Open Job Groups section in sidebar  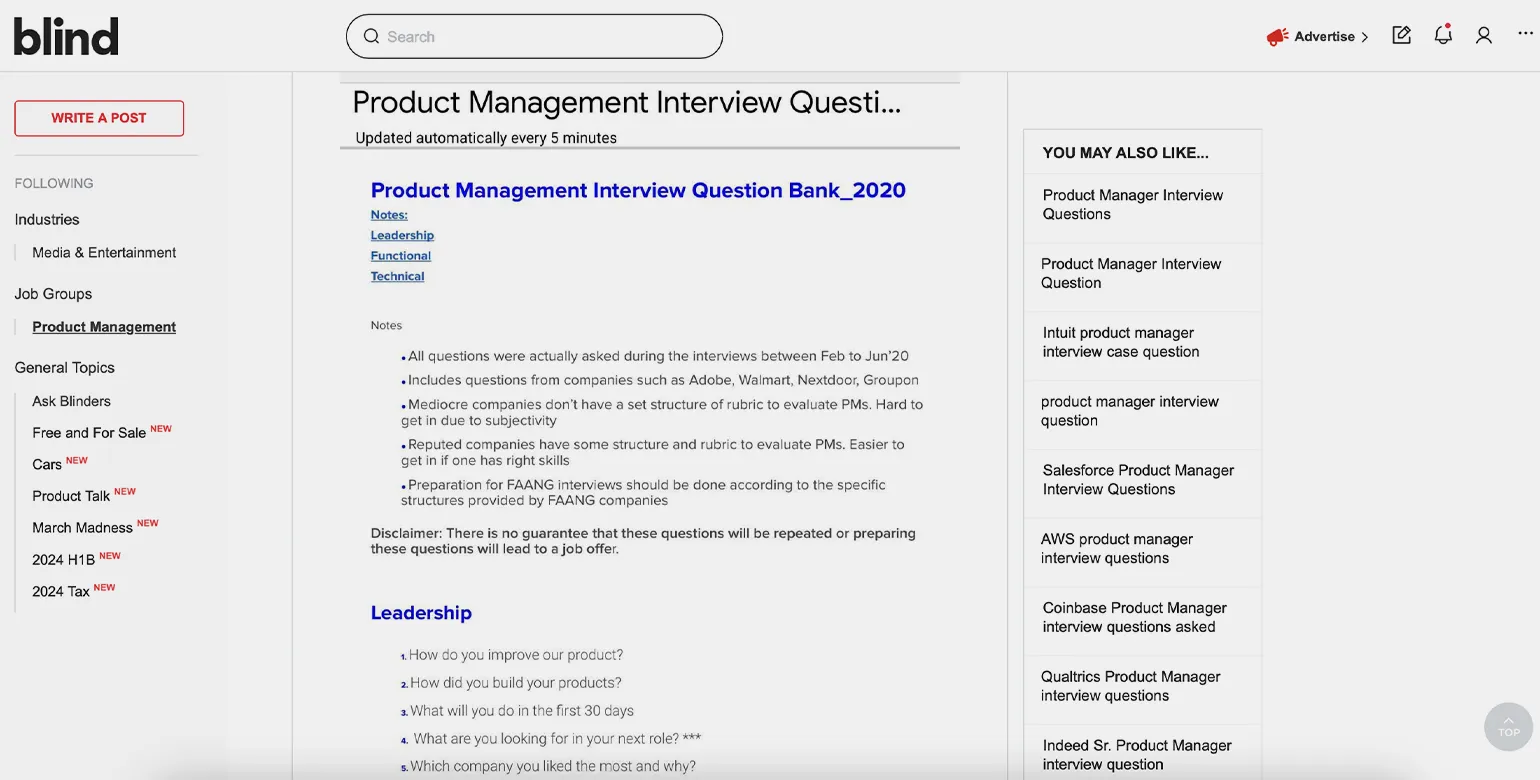[53, 294]
